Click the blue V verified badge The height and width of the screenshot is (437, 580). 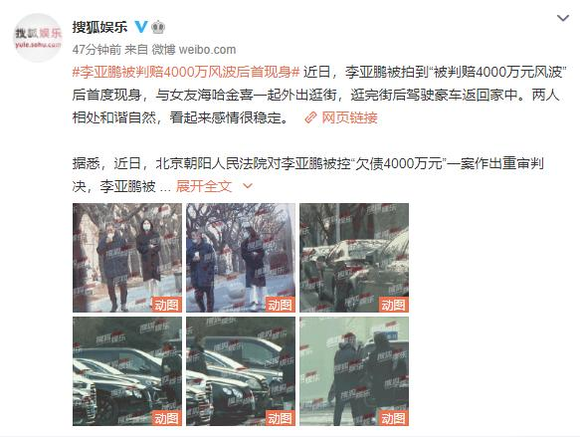(141, 27)
